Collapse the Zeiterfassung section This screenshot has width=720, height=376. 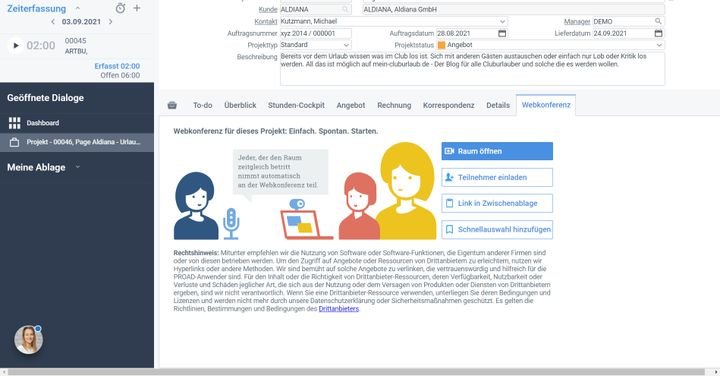click(78, 8)
